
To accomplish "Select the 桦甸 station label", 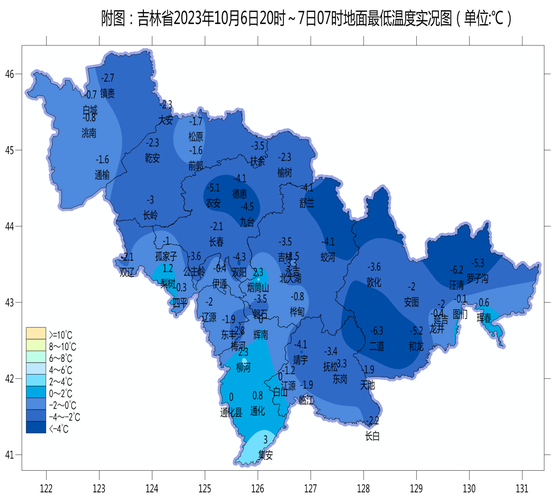I will 297,311.
